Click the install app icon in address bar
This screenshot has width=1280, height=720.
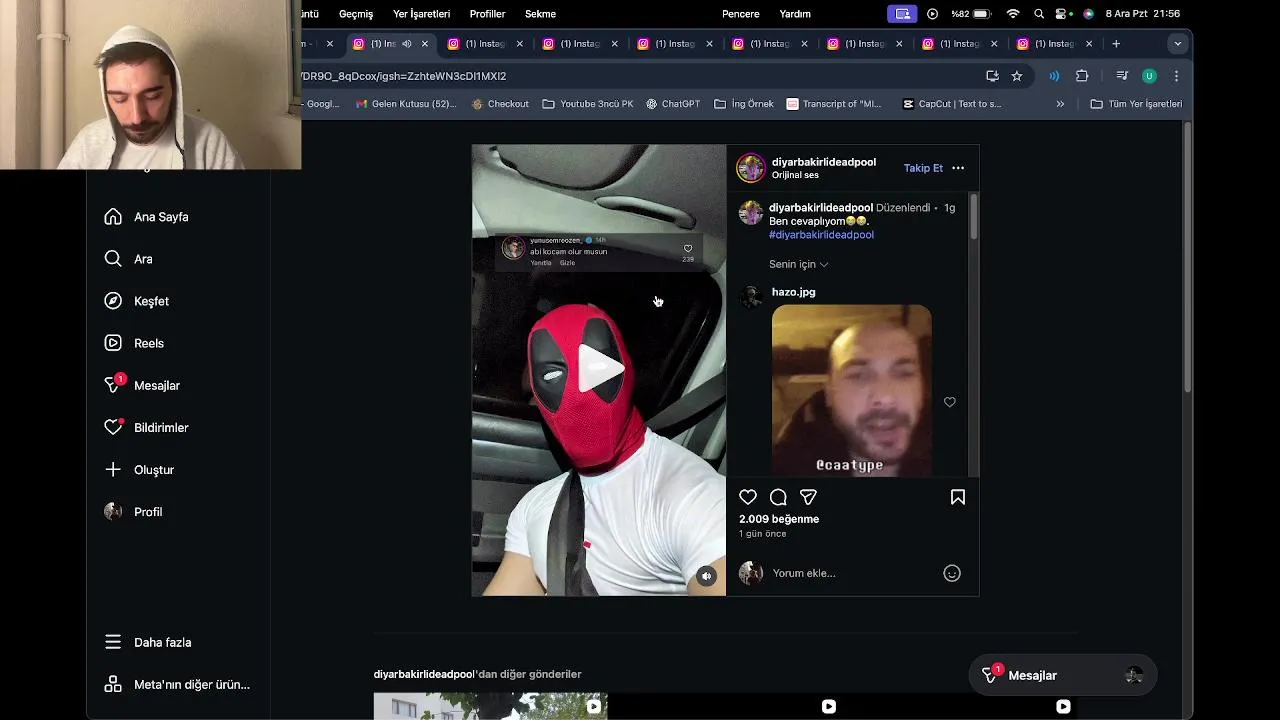pos(992,76)
